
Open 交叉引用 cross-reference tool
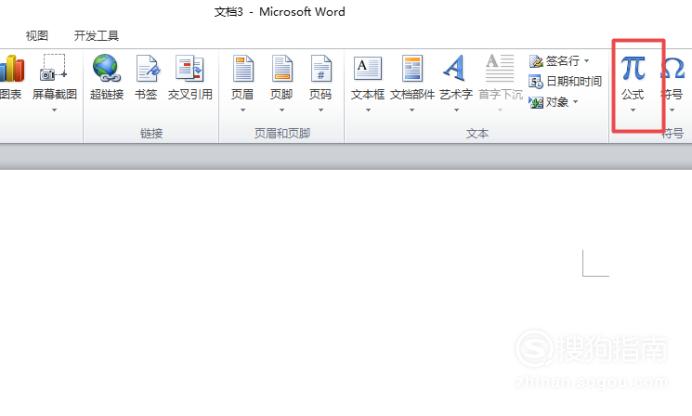(x=190, y=68)
